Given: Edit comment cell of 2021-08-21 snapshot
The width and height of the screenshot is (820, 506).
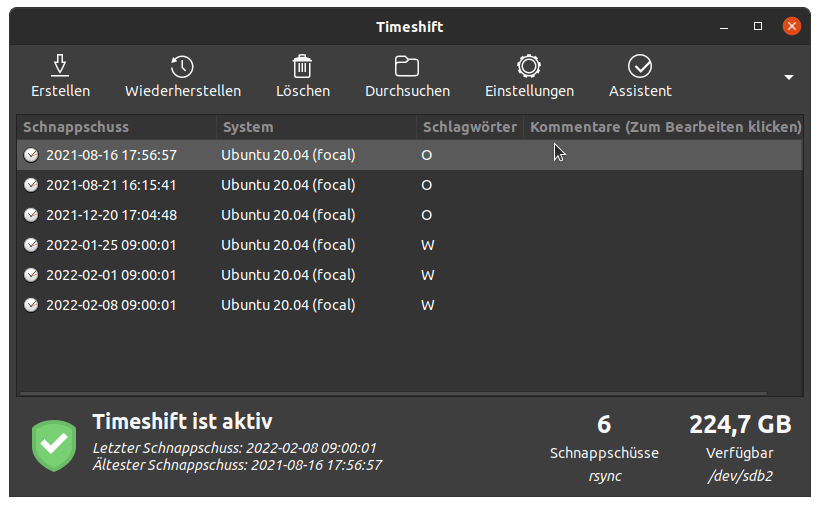Looking at the screenshot, I should (x=664, y=185).
